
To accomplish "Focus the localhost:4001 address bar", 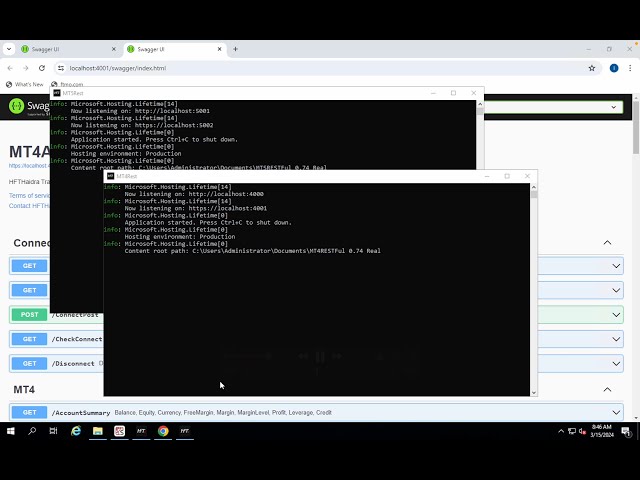I will point(327,68).
